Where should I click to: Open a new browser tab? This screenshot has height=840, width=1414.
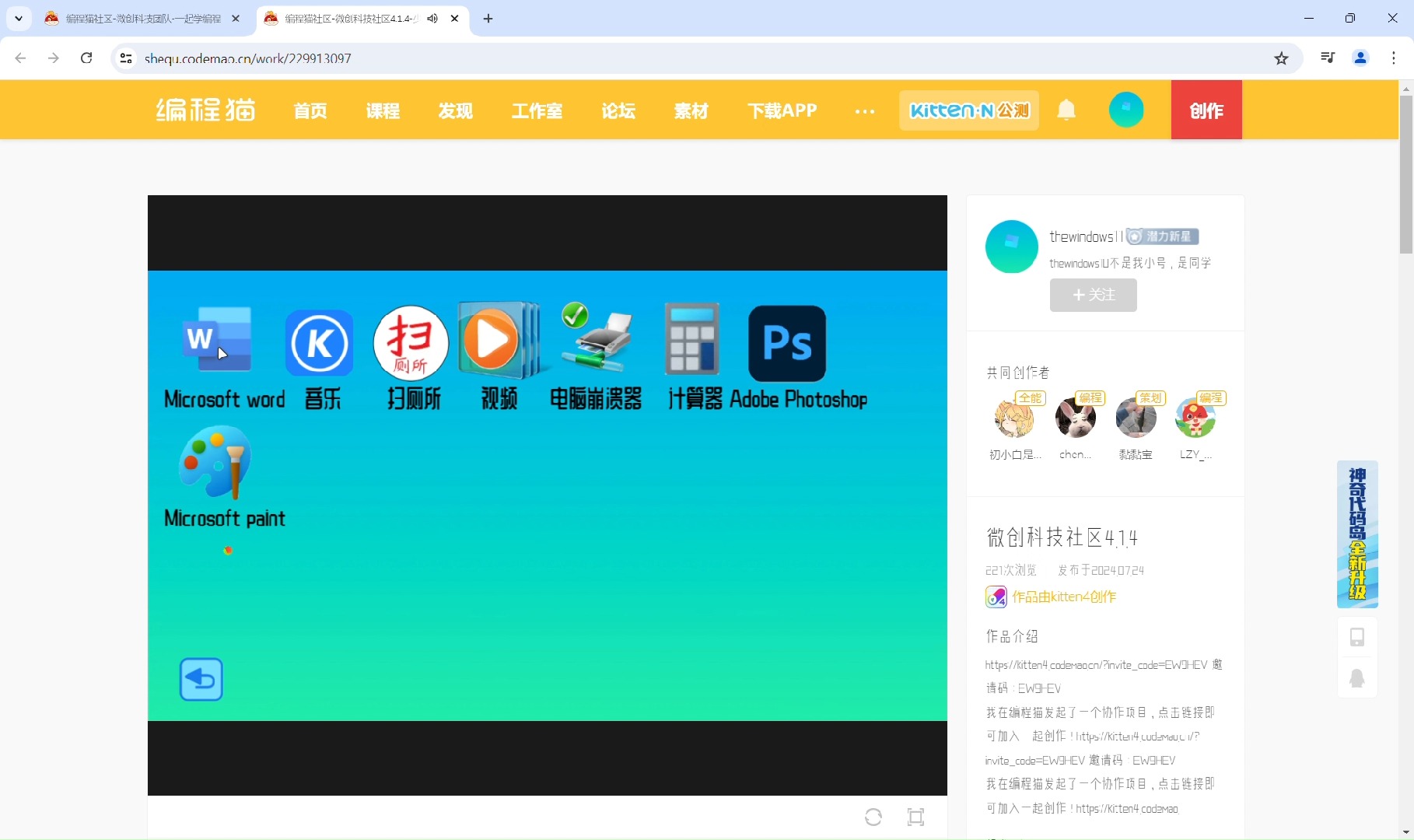tap(488, 18)
